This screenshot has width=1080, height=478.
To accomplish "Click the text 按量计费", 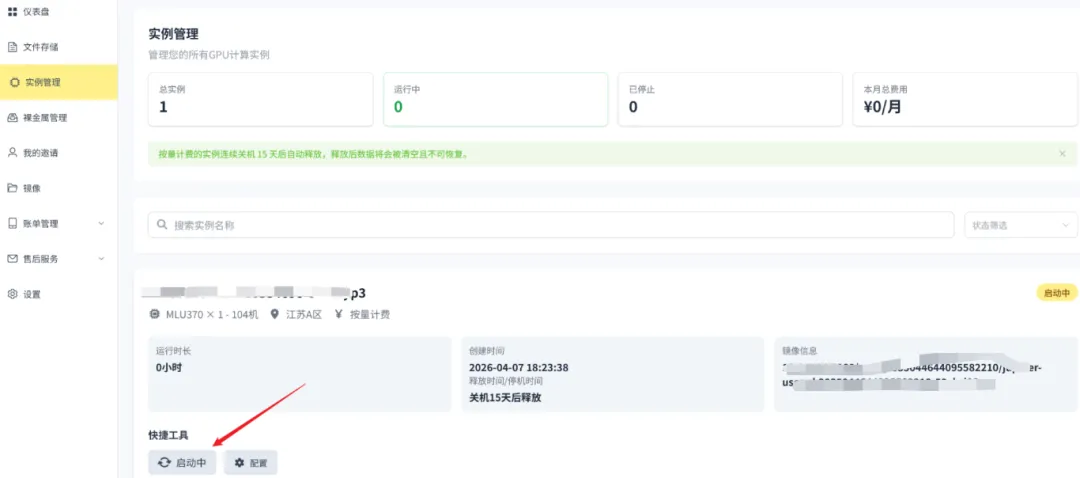I will point(370,315).
